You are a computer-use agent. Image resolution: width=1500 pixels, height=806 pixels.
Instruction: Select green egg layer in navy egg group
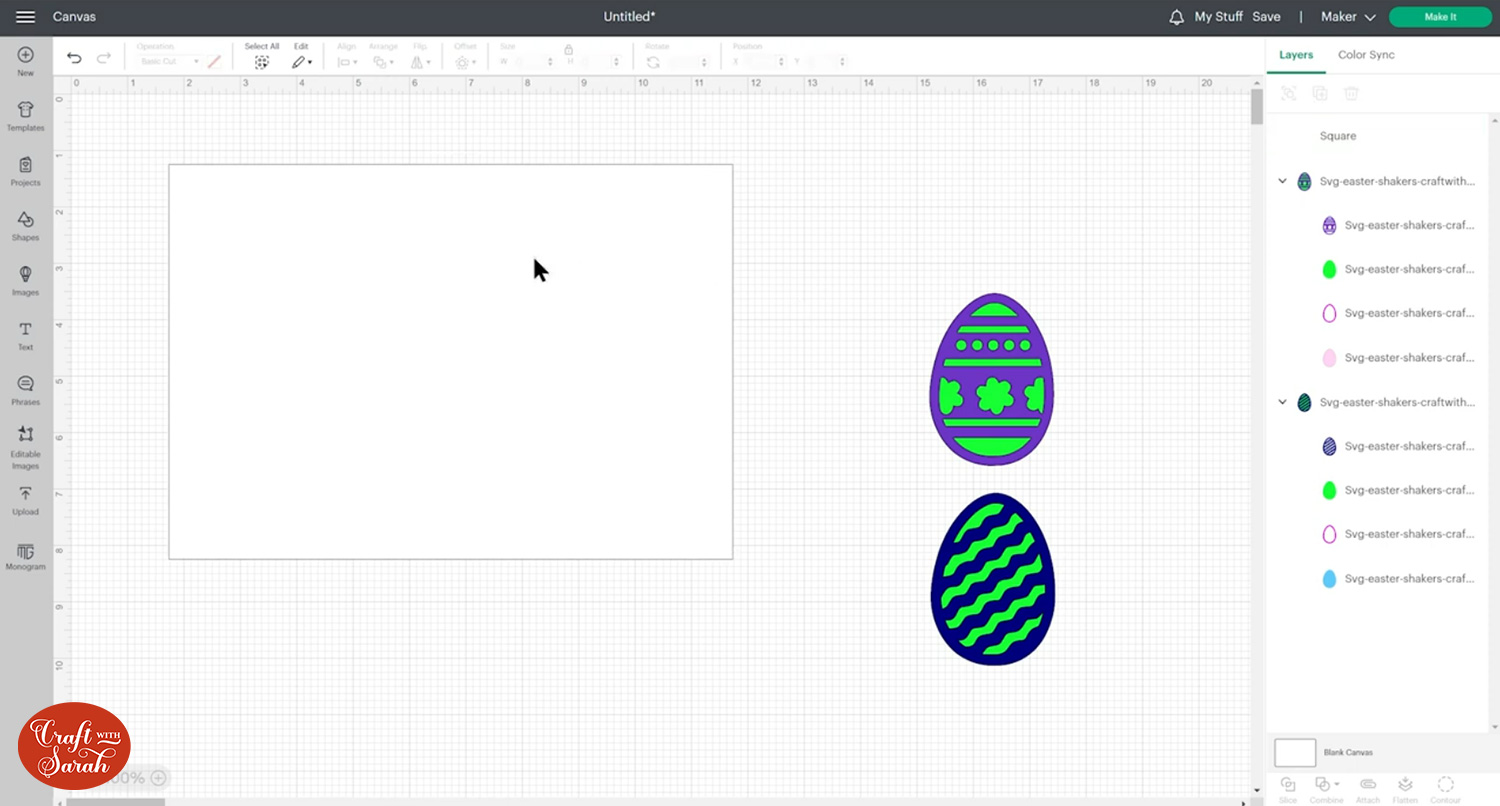[1396, 490]
